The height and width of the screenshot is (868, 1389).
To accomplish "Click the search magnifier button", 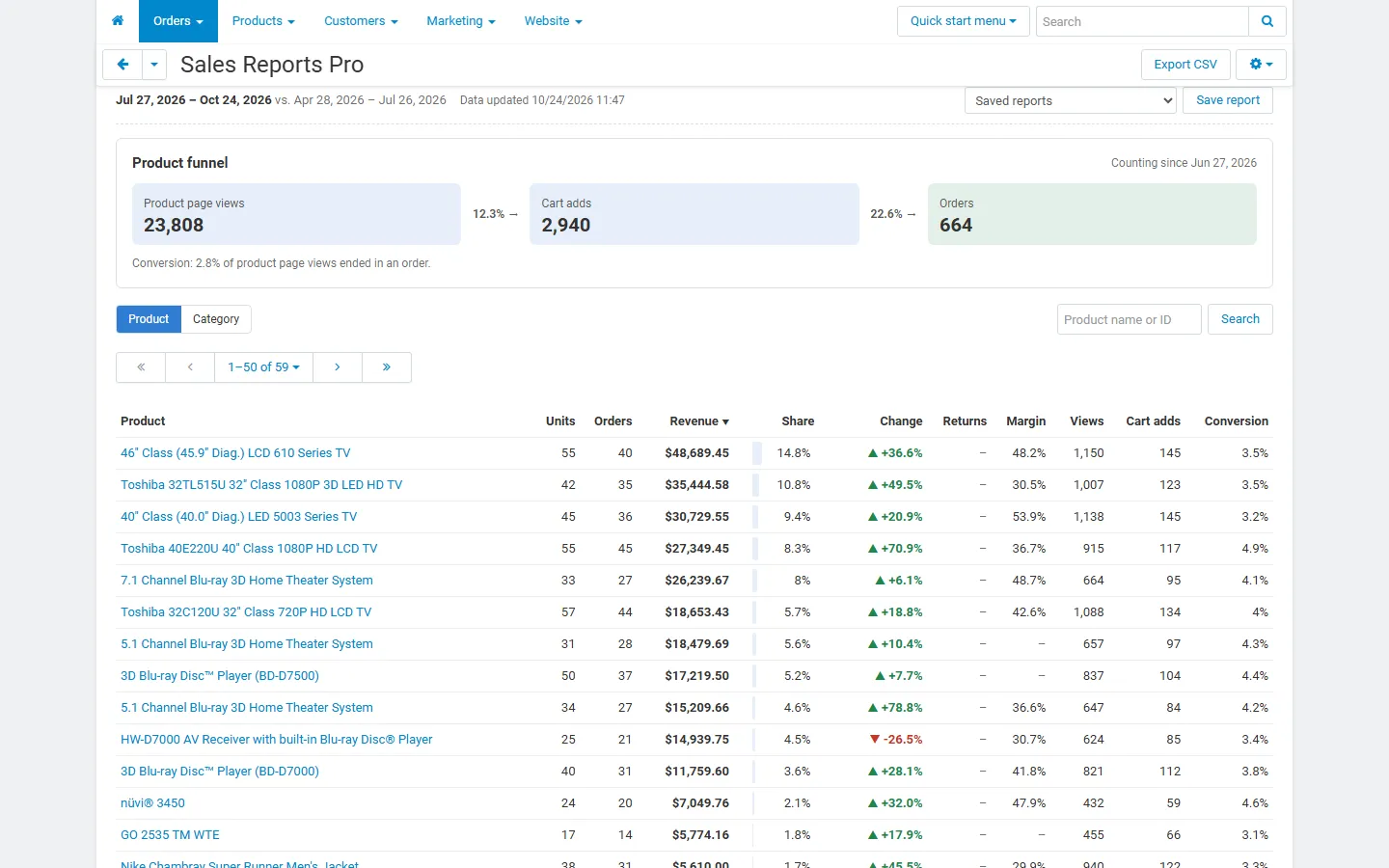I will (1267, 21).
